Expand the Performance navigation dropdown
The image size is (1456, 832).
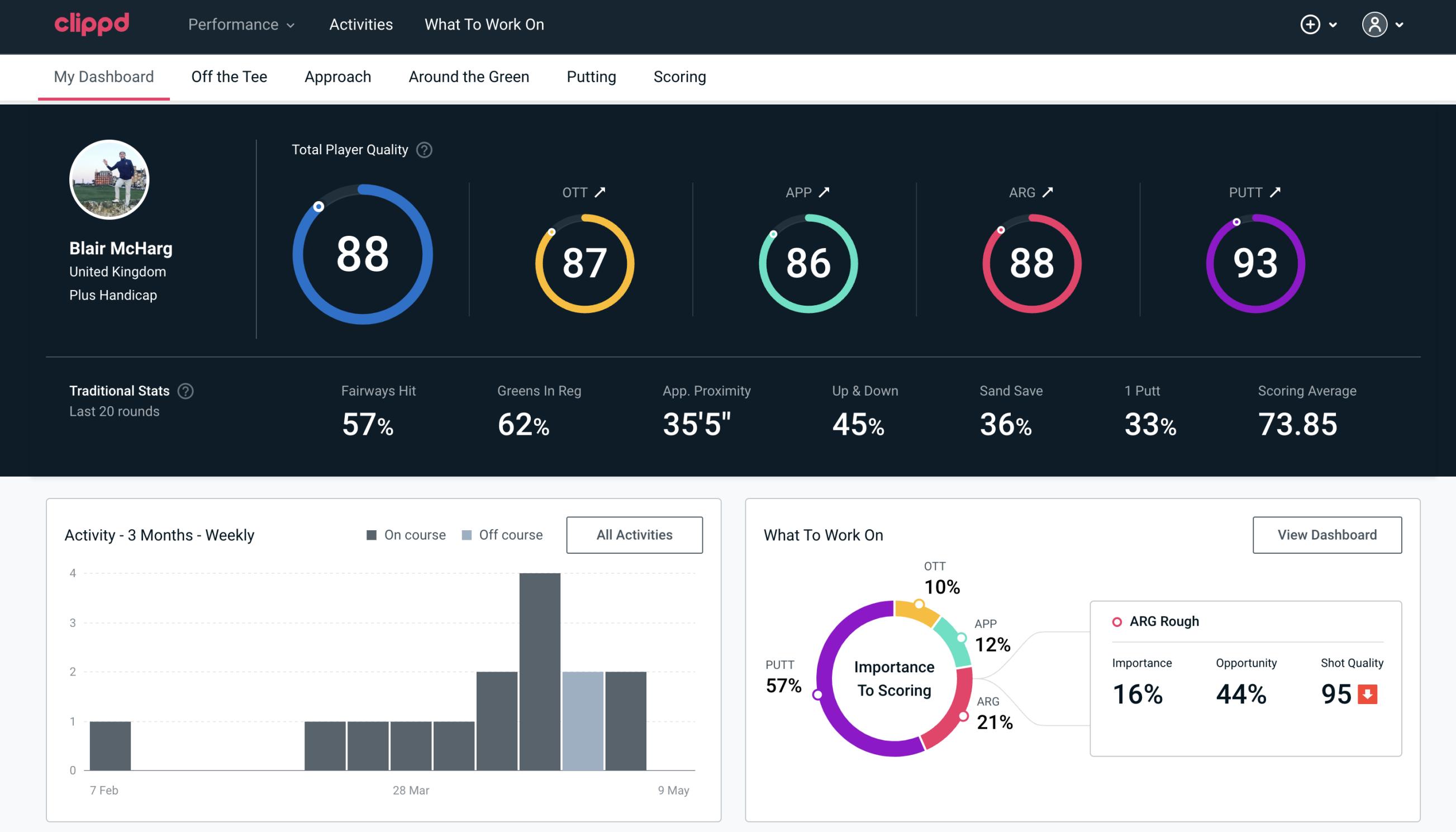tap(241, 25)
